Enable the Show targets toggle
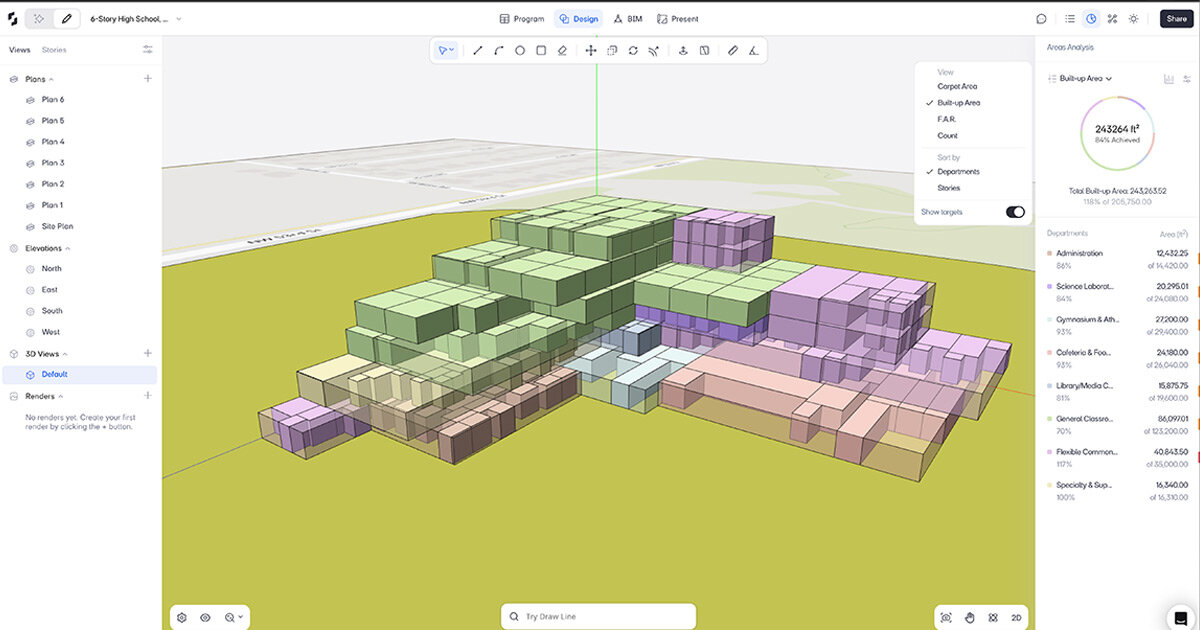 [1016, 212]
